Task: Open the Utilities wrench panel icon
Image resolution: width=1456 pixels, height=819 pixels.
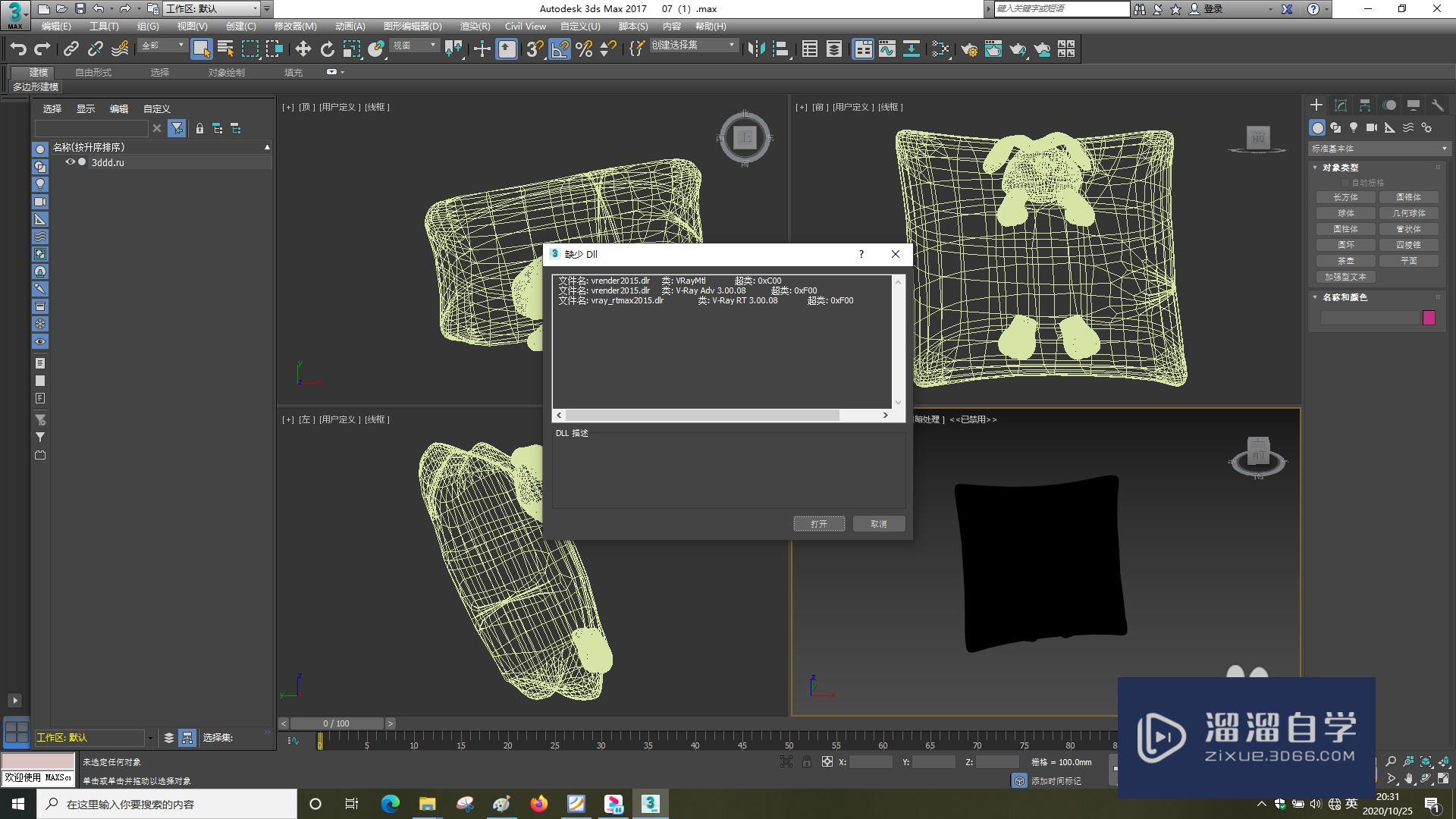Action: tap(1437, 105)
